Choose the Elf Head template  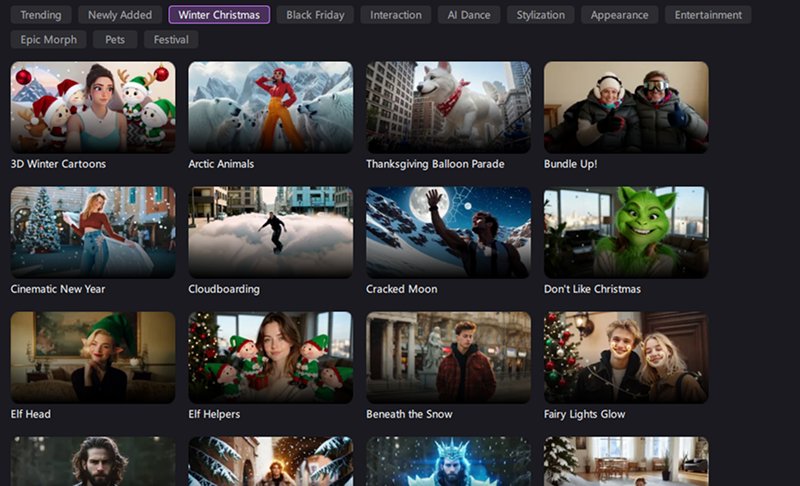pyautogui.click(x=93, y=357)
